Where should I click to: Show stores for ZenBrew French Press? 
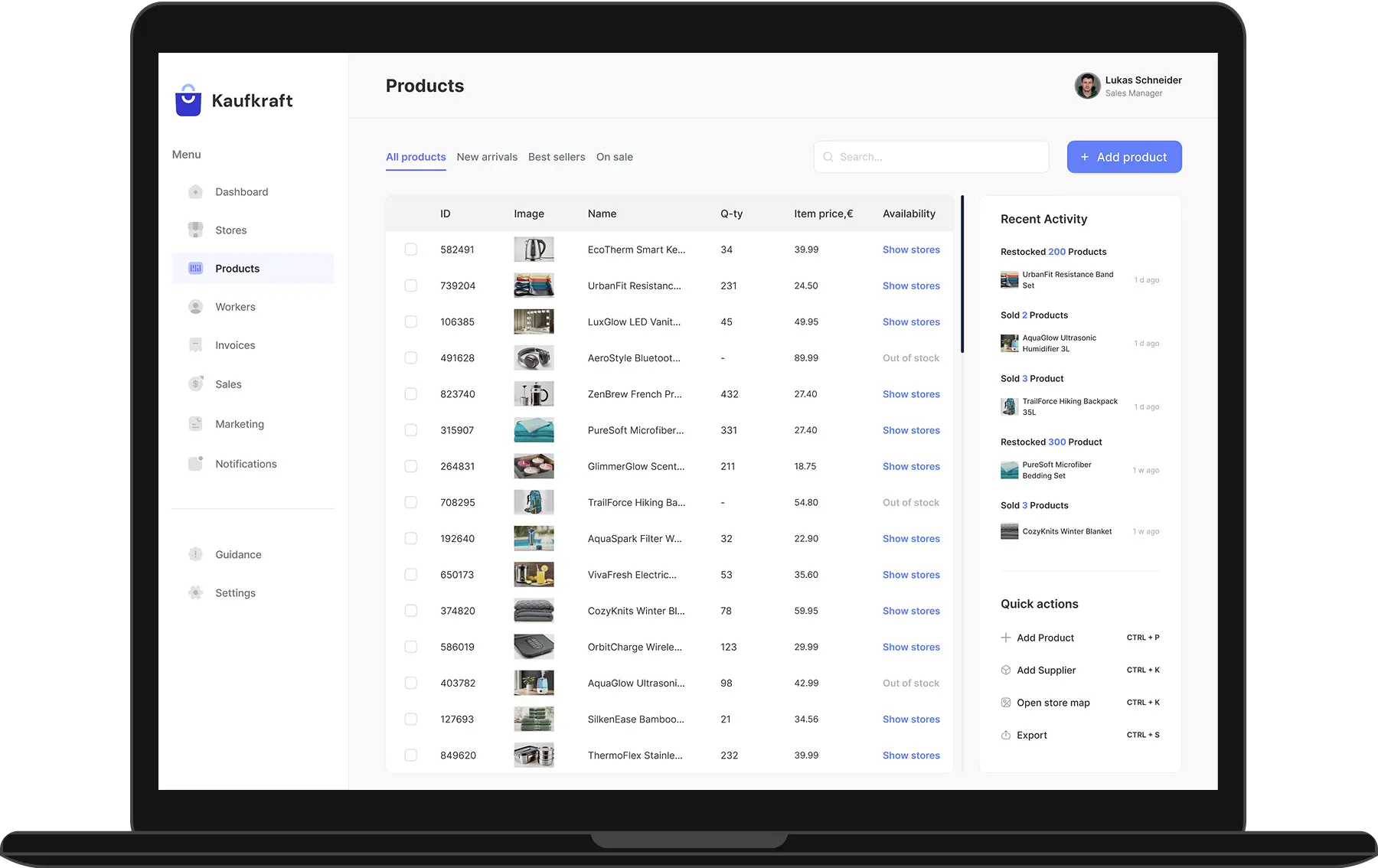pos(911,394)
